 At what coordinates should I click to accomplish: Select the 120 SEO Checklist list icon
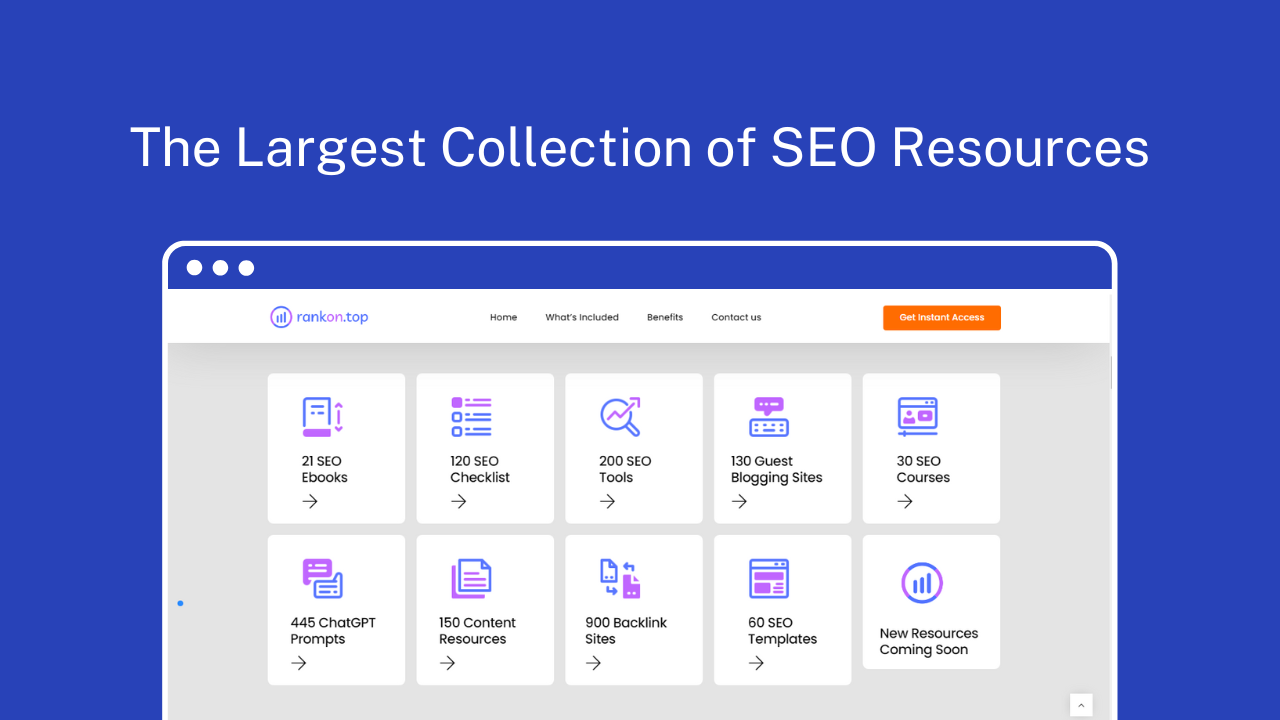tap(471, 417)
